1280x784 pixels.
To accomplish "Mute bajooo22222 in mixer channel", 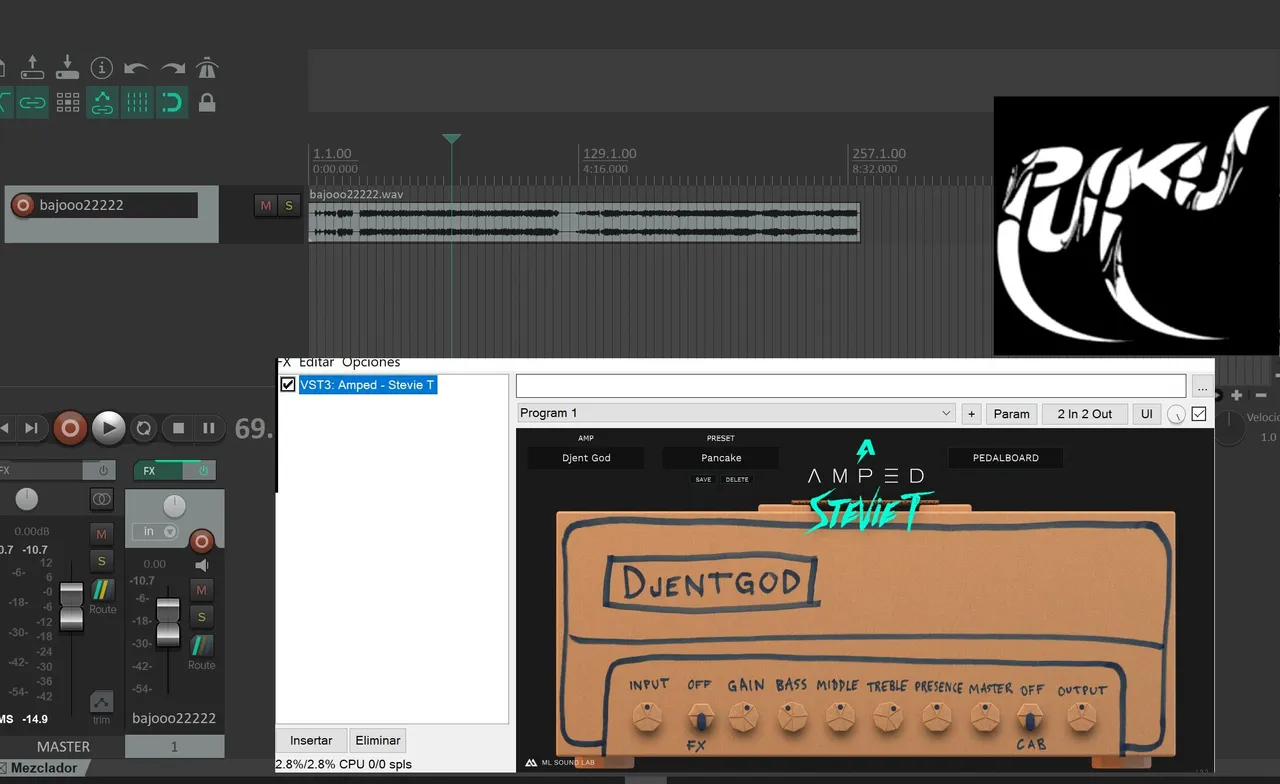I will (201, 591).
